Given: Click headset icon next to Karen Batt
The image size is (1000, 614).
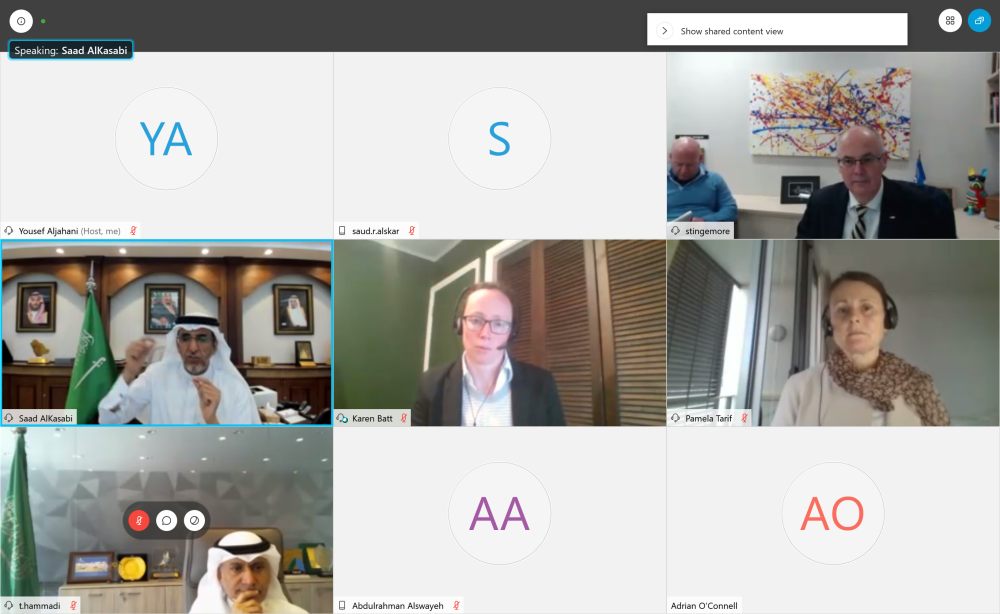Looking at the screenshot, I should 343,418.
